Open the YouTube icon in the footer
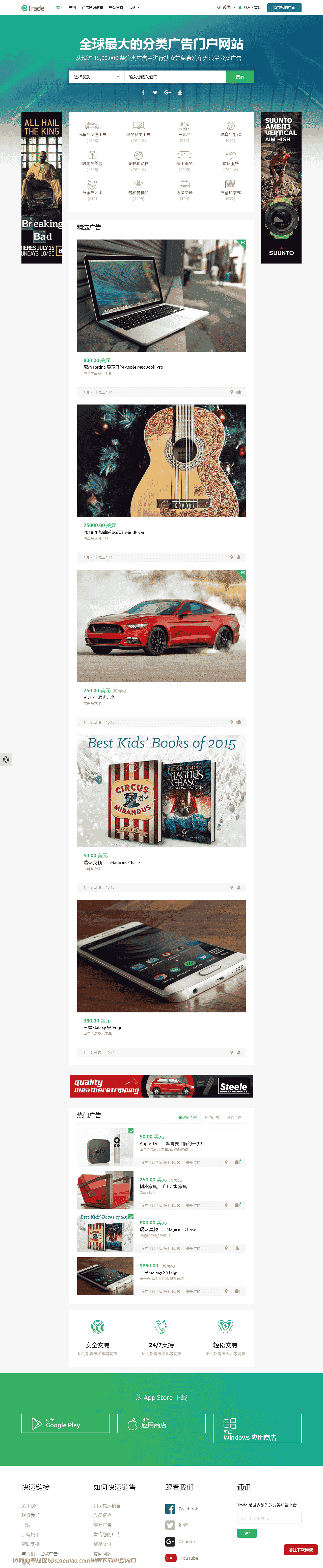 click(170, 1558)
